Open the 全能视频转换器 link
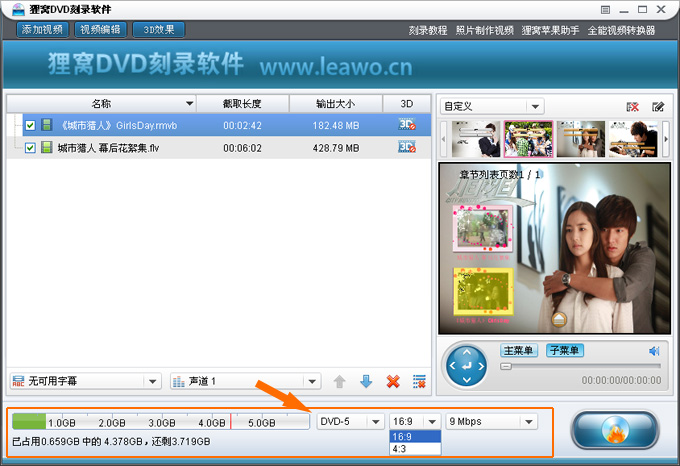The image size is (680, 466). [x=621, y=30]
